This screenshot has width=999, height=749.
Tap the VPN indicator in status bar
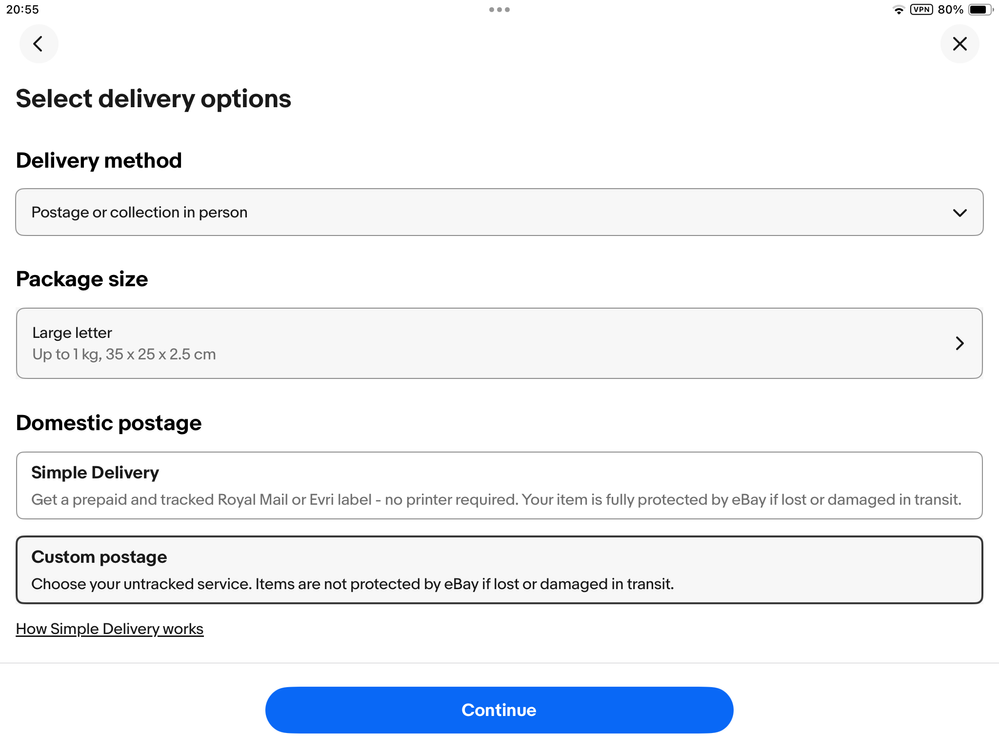point(921,10)
